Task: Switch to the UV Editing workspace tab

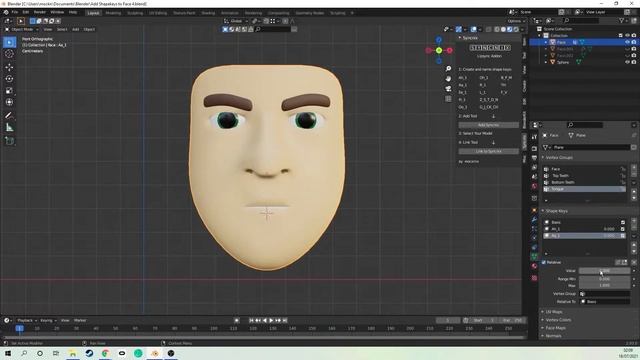Action: tap(158, 13)
